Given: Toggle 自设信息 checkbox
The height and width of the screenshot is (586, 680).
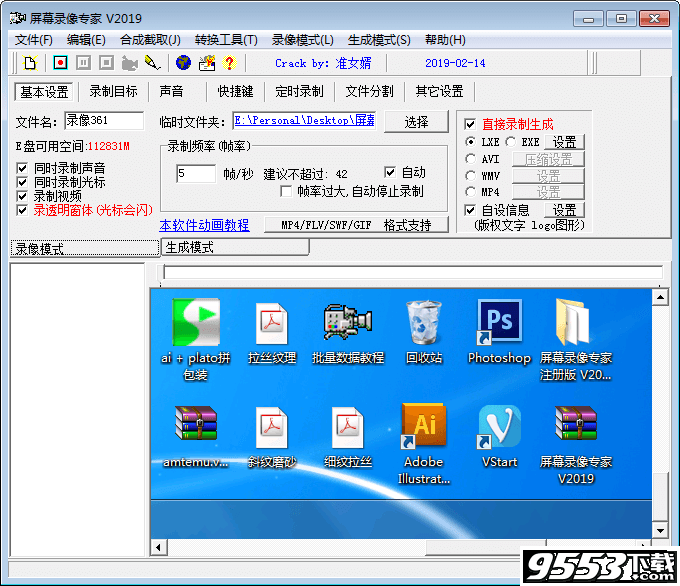Looking at the screenshot, I should coord(470,210).
